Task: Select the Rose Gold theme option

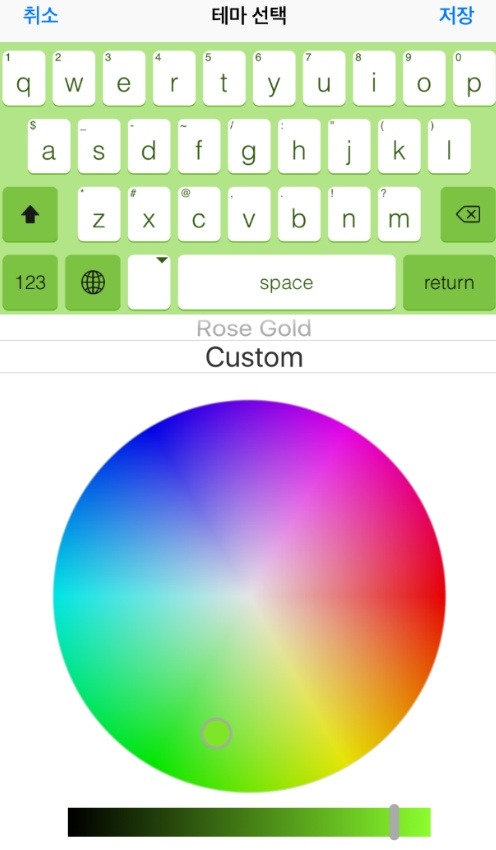Action: (254, 328)
